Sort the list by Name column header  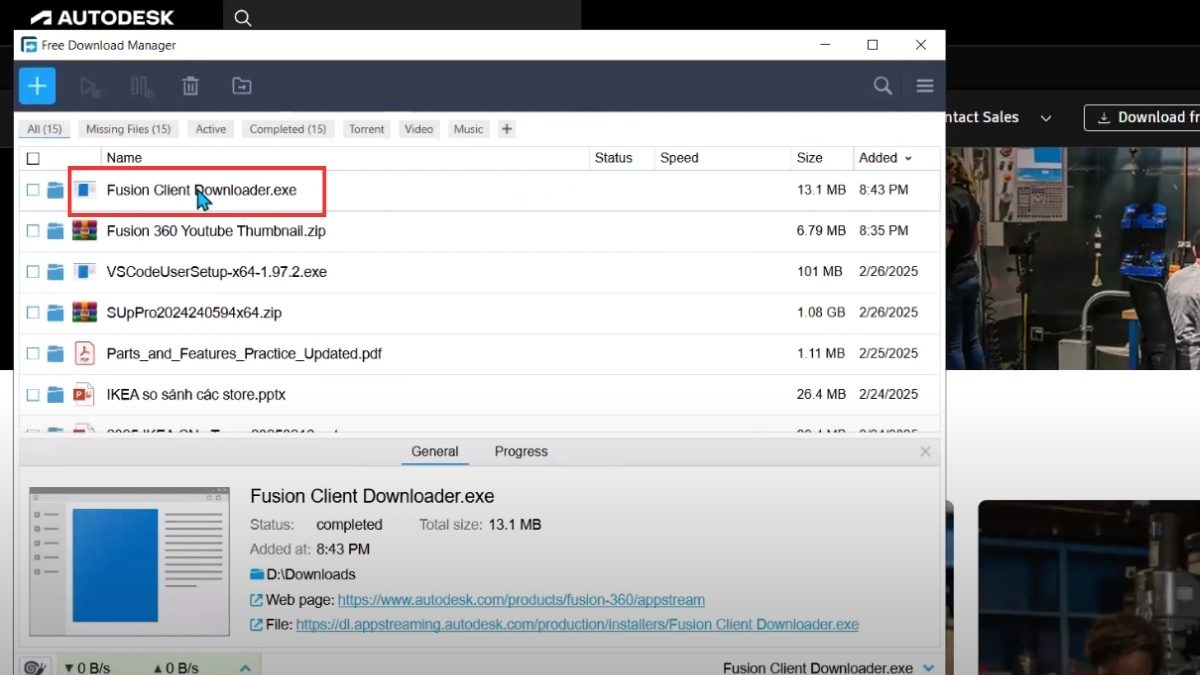click(x=124, y=158)
